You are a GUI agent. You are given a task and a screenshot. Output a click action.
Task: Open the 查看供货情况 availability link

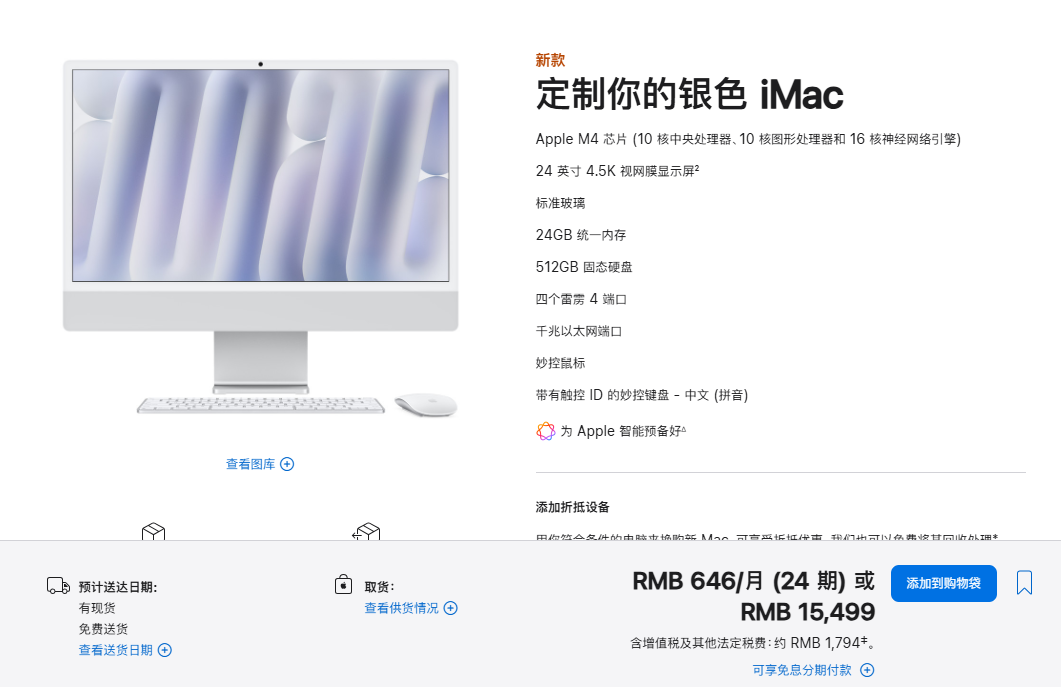pos(401,608)
